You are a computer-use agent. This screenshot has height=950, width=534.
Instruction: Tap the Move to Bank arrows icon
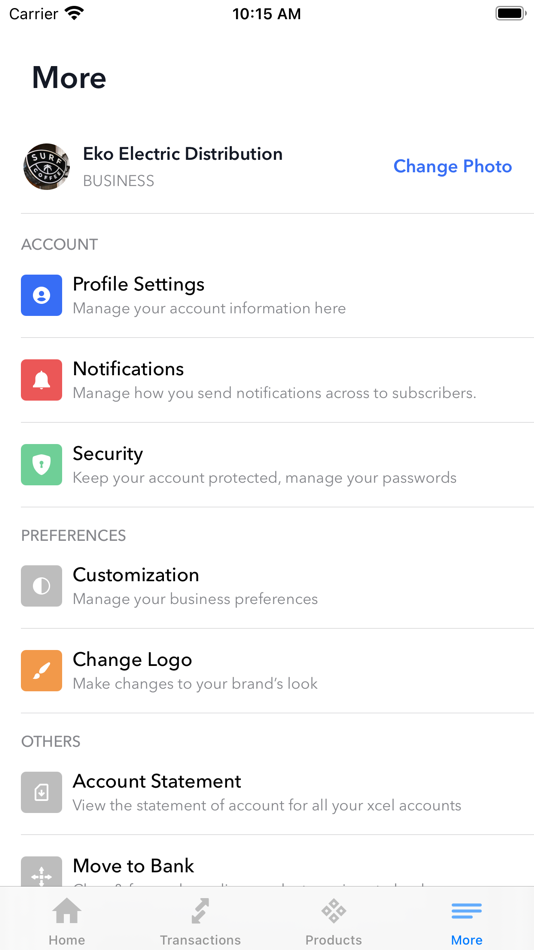[x=41, y=872]
